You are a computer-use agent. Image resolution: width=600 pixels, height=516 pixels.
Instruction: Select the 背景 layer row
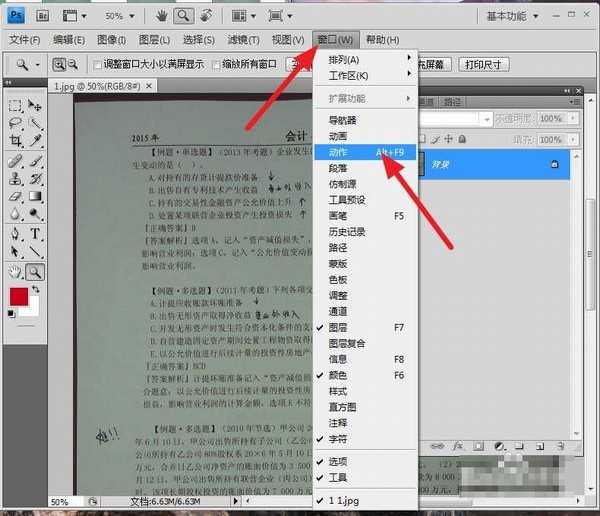pos(500,163)
